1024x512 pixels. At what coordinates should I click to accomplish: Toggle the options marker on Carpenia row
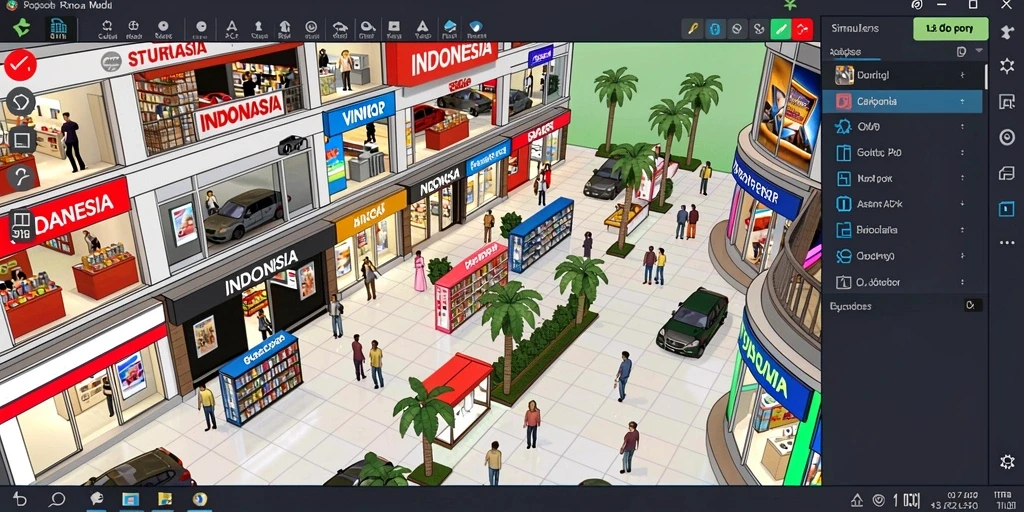click(962, 102)
